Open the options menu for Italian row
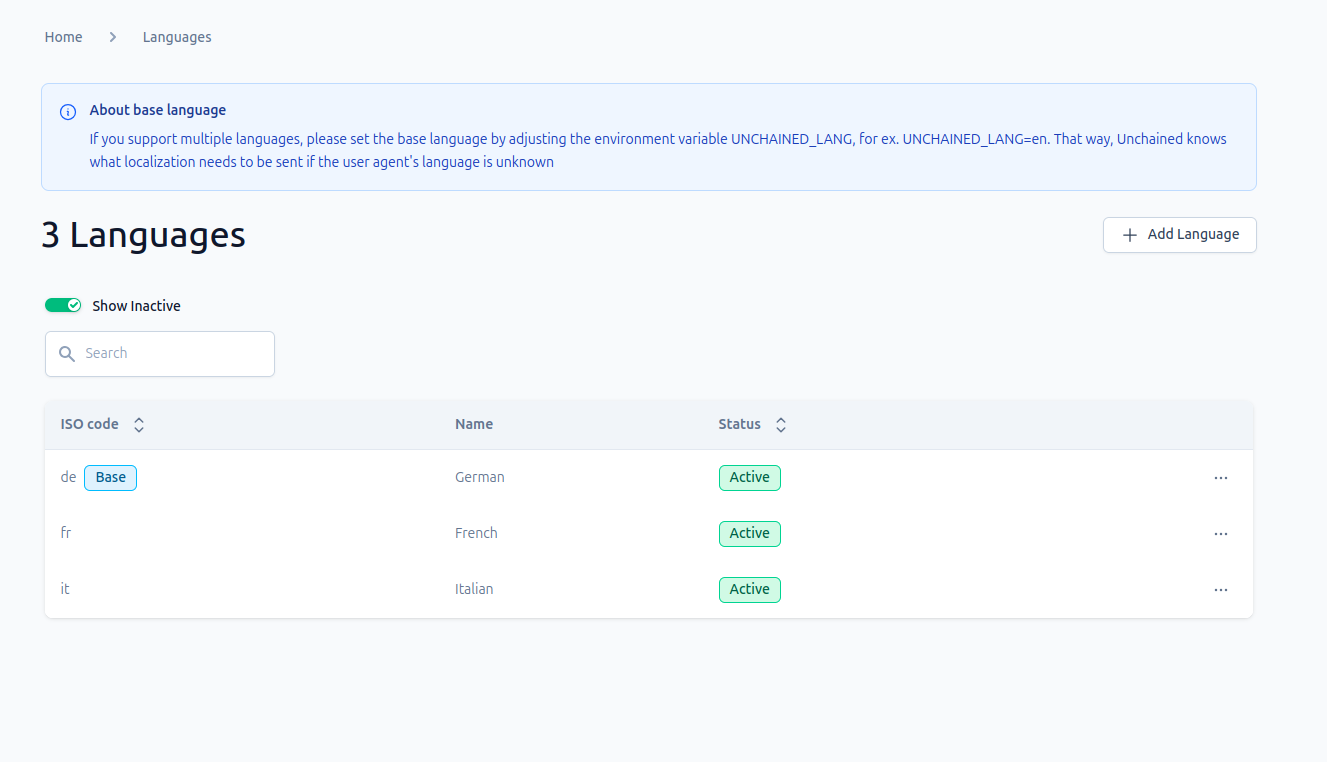This screenshot has height=762, width=1327. click(x=1220, y=590)
